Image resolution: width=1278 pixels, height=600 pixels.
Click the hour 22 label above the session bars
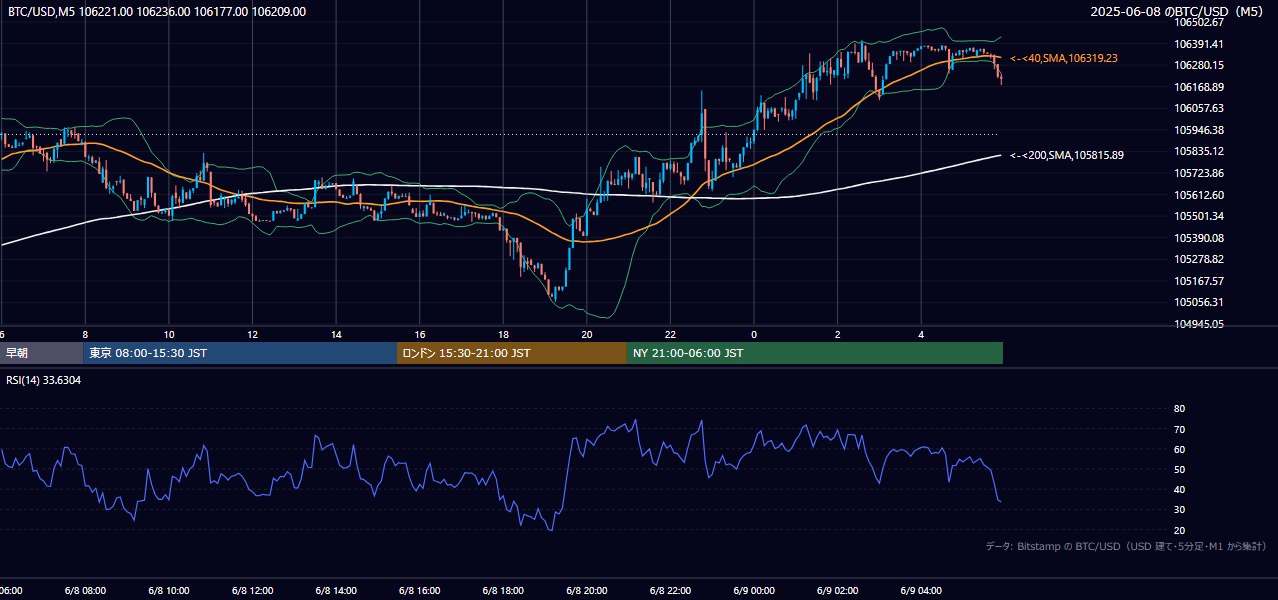(670, 334)
